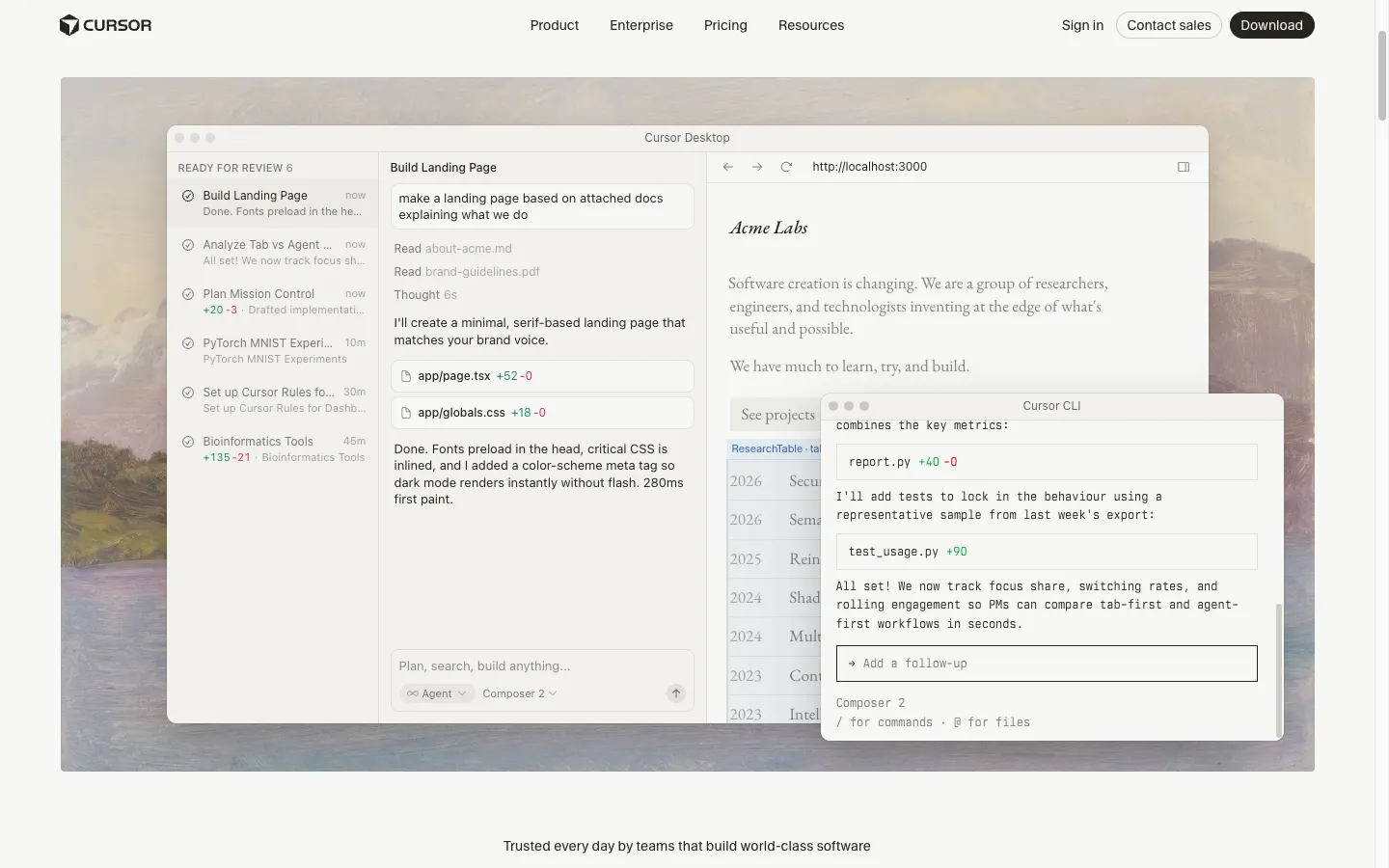Open the Agent mode dropdown
1389x868 pixels.
tap(437, 693)
